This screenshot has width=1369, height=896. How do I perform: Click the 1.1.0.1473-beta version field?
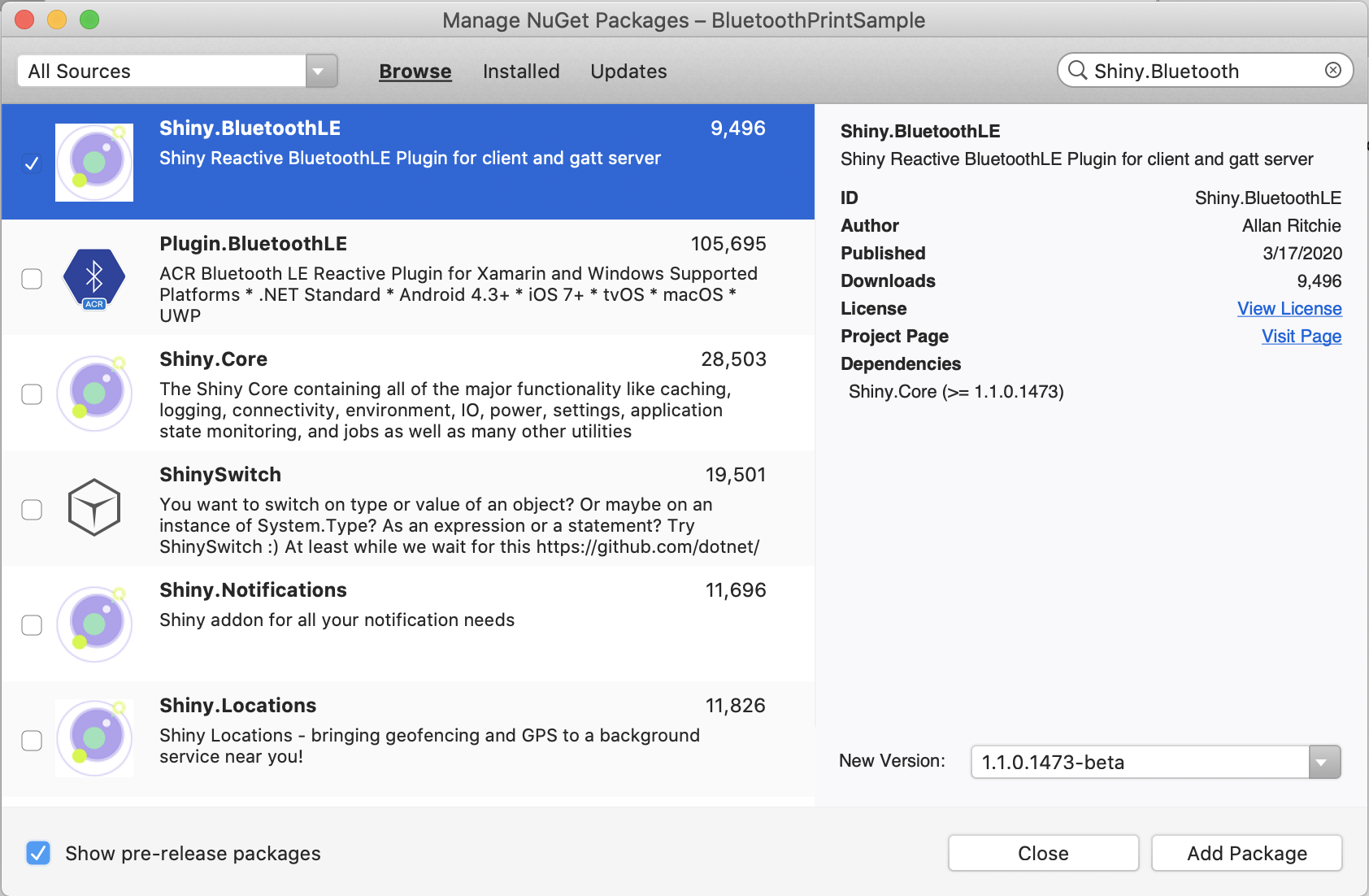pyautogui.click(x=1140, y=763)
